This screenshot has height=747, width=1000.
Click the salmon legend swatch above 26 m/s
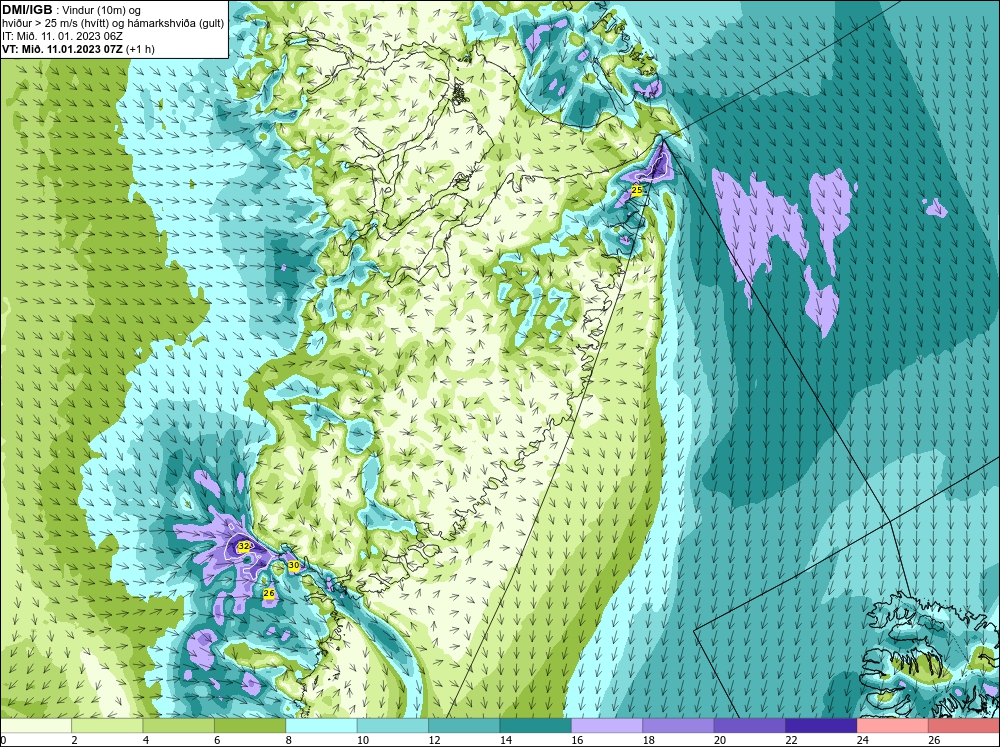click(964, 725)
